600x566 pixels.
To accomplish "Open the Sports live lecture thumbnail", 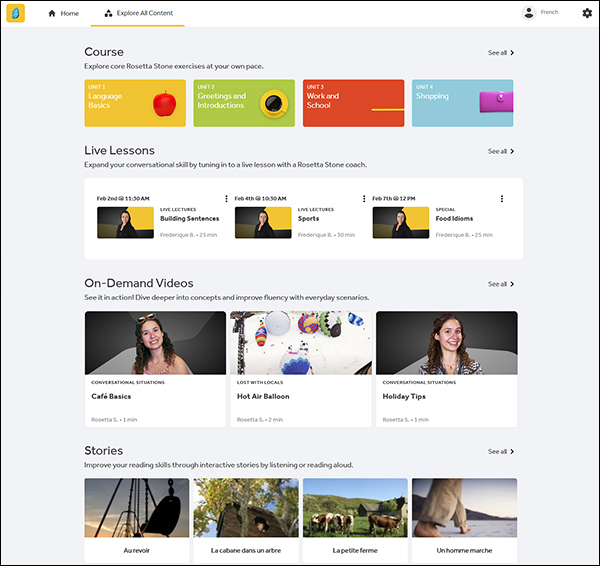I will (263, 223).
